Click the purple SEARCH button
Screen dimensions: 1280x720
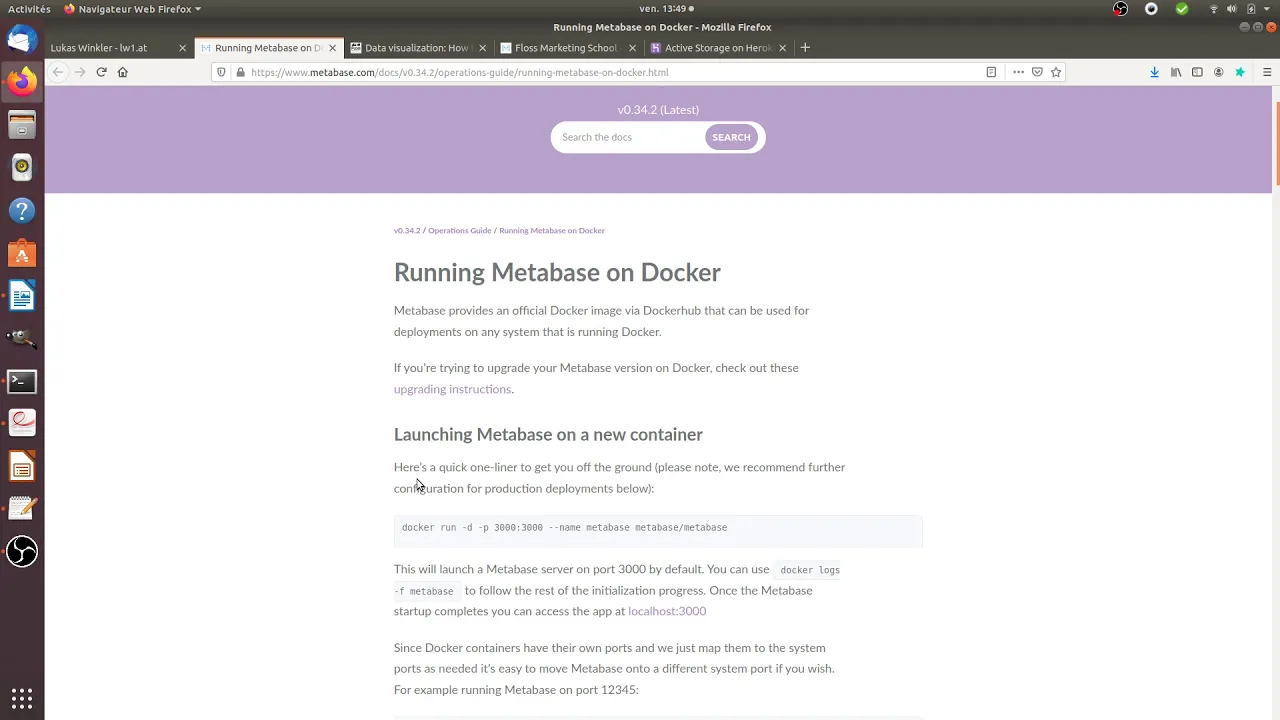pyautogui.click(x=731, y=137)
